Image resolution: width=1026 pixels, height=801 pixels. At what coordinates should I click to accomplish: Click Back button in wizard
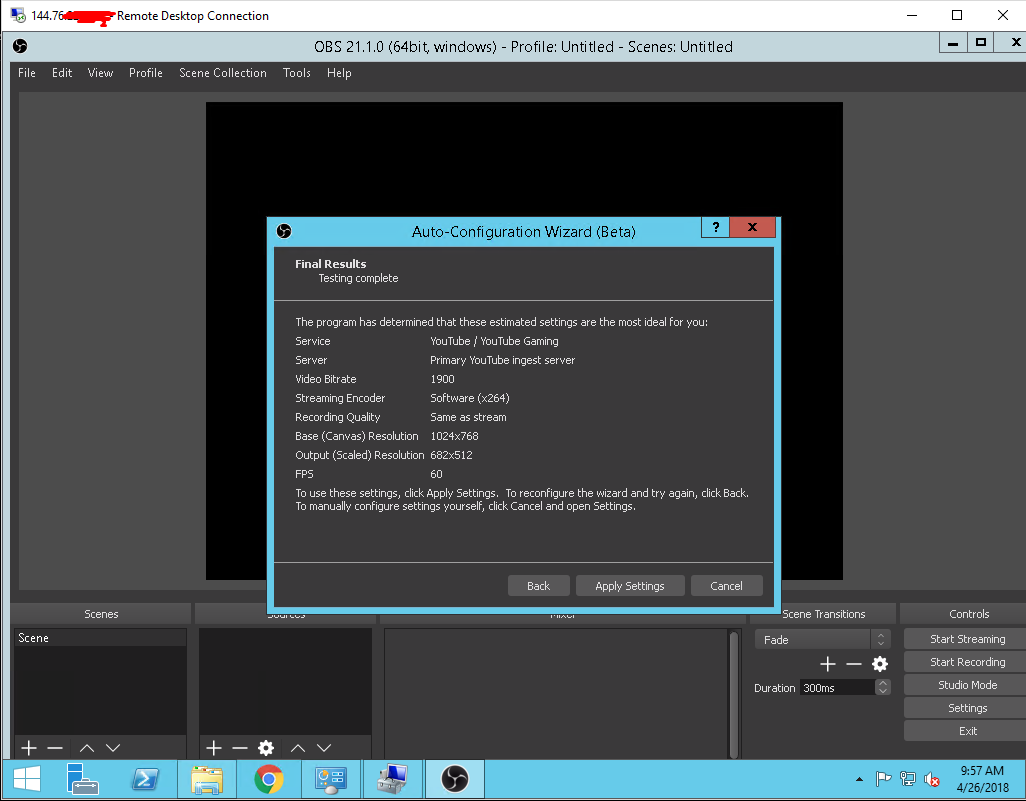tap(539, 586)
